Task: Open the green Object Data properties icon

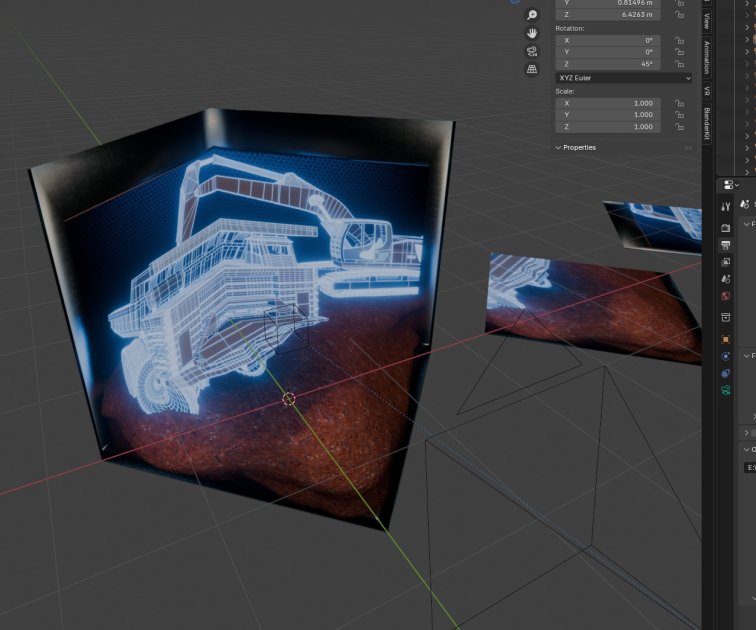Action: pyautogui.click(x=726, y=390)
